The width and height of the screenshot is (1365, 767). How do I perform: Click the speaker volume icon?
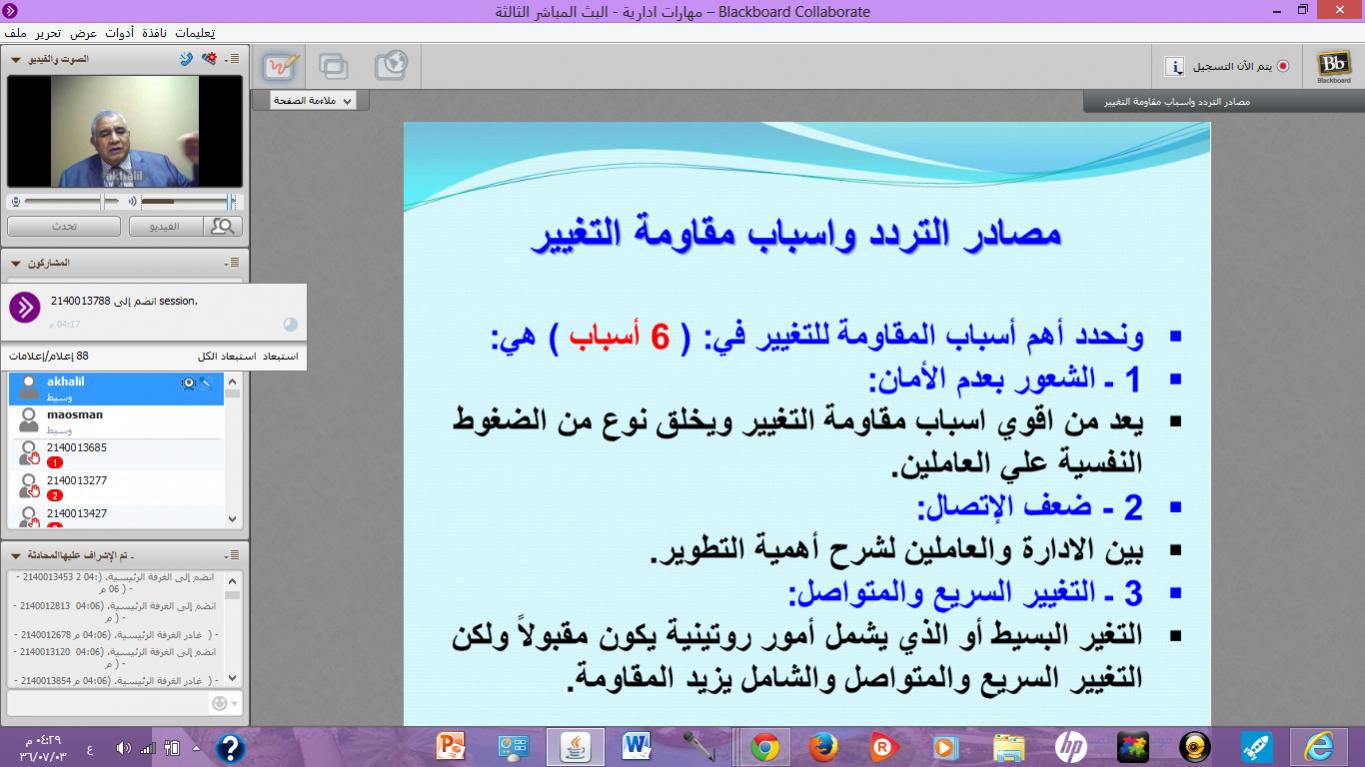132,201
